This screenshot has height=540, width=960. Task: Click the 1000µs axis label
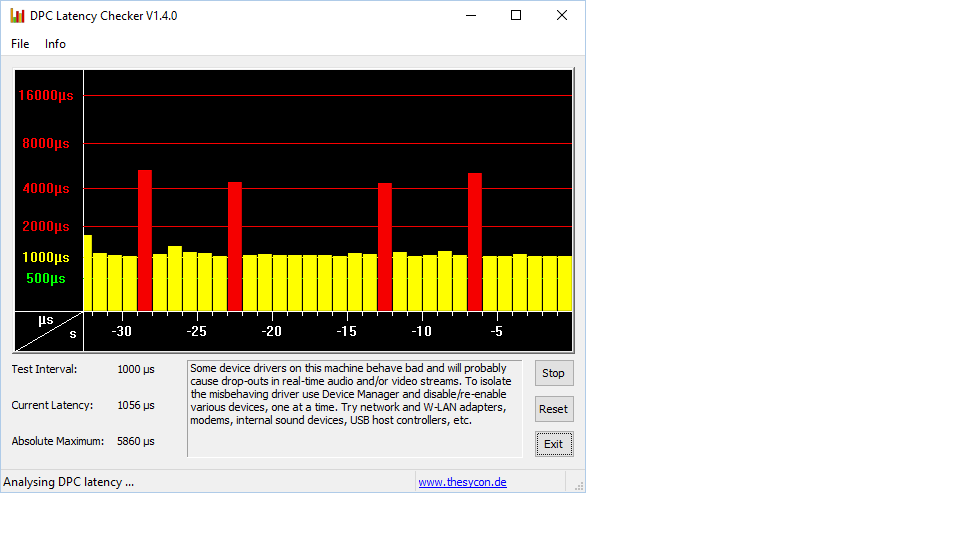[46, 257]
